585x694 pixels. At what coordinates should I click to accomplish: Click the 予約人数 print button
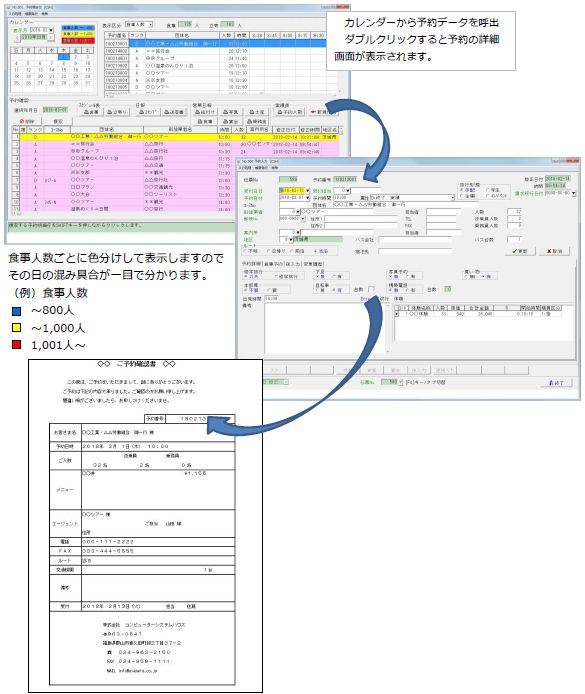(x=289, y=112)
